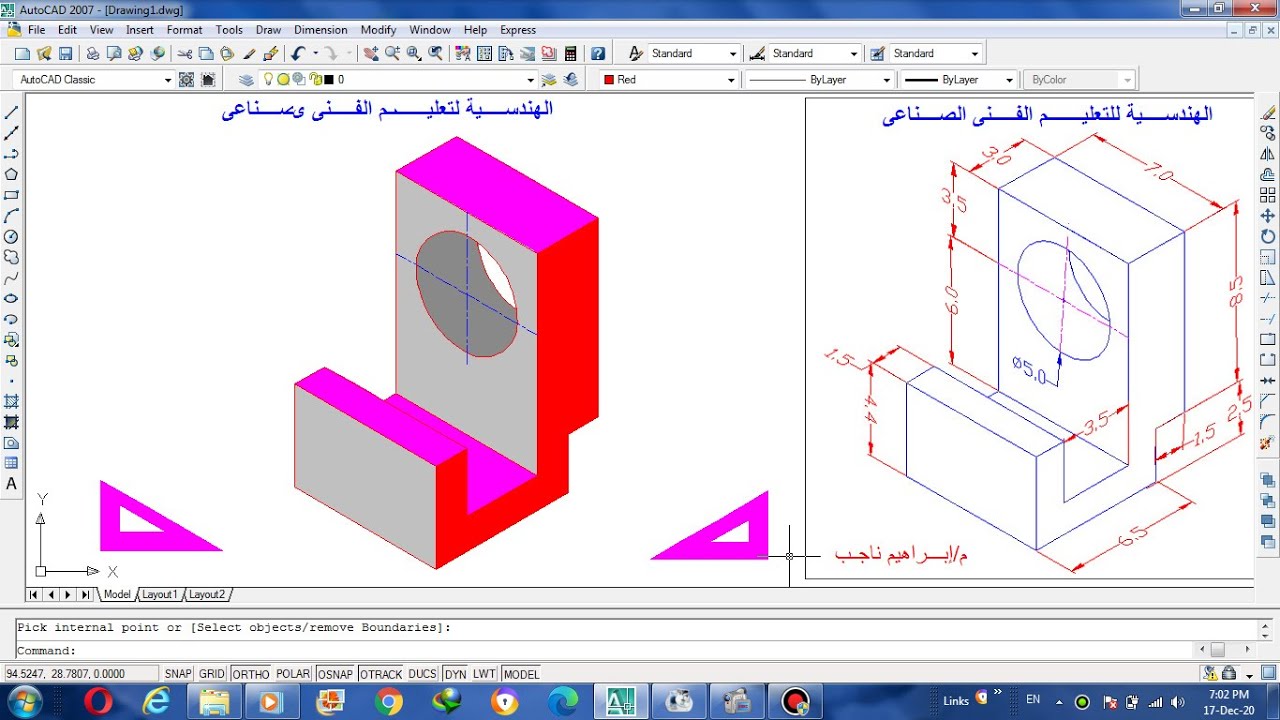This screenshot has width=1280, height=720.
Task: Expand the Undo history dropdown arrow
Action: tap(316, 53)
